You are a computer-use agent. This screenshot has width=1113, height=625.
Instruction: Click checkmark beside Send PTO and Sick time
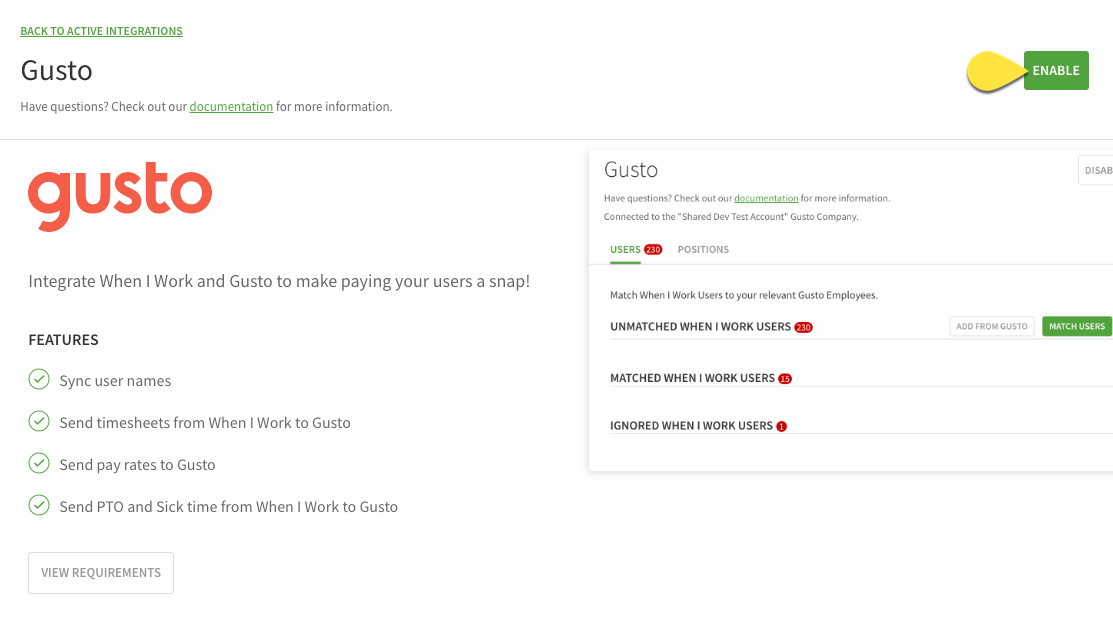click(x=39, y=505)
